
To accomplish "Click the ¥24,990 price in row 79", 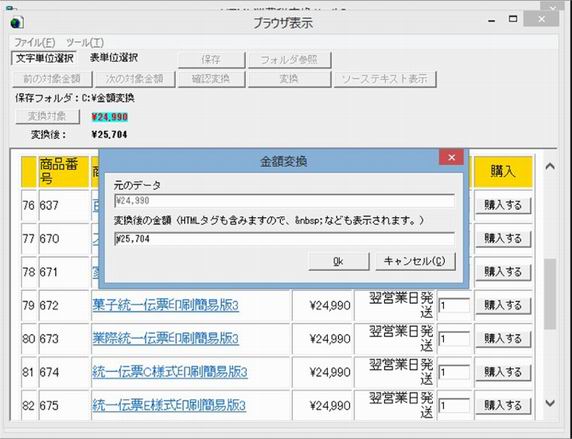I will [x=330, y=305].
